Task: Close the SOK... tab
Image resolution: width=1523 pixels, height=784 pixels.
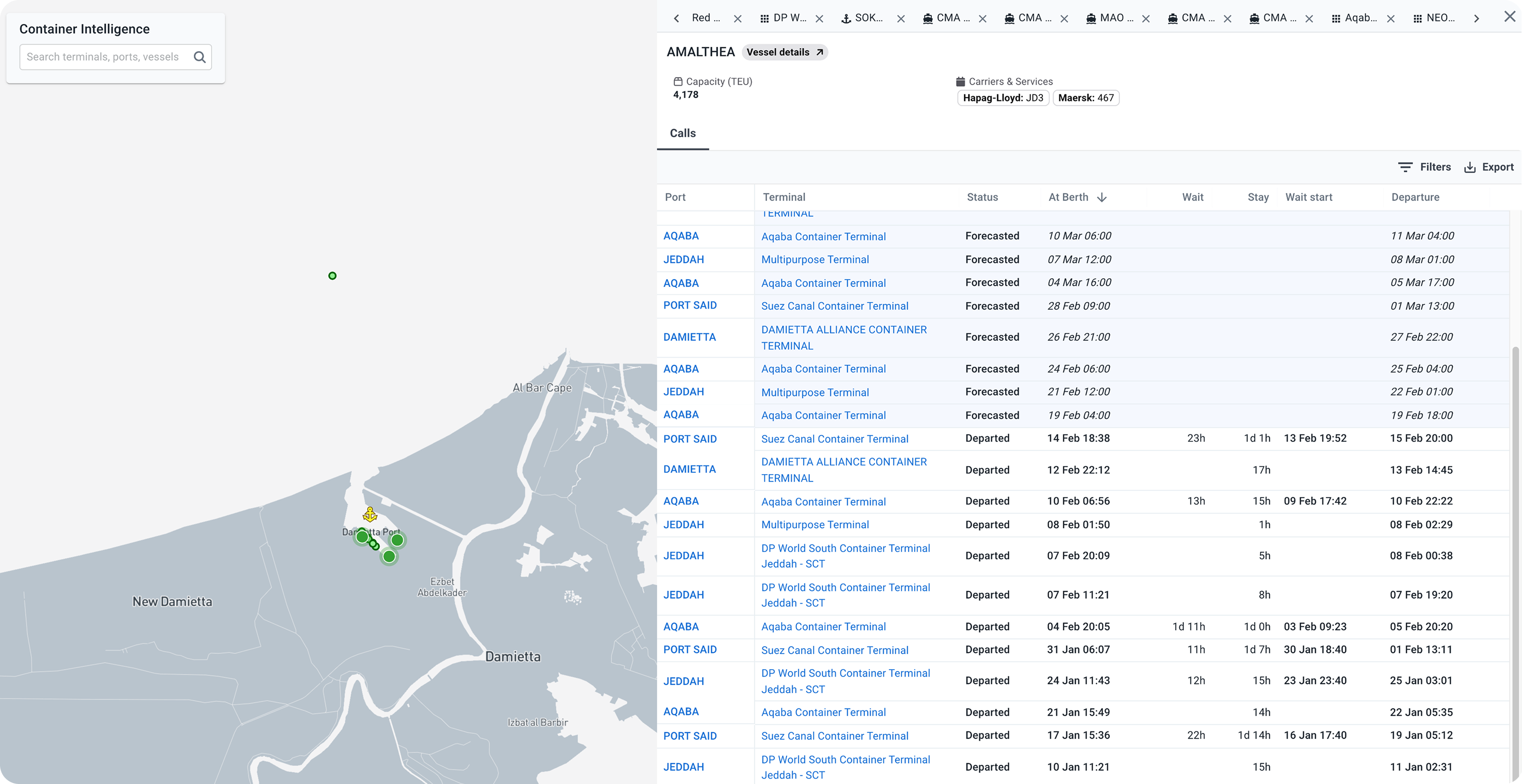Action: pyautogui.click(x=901, y=19)
